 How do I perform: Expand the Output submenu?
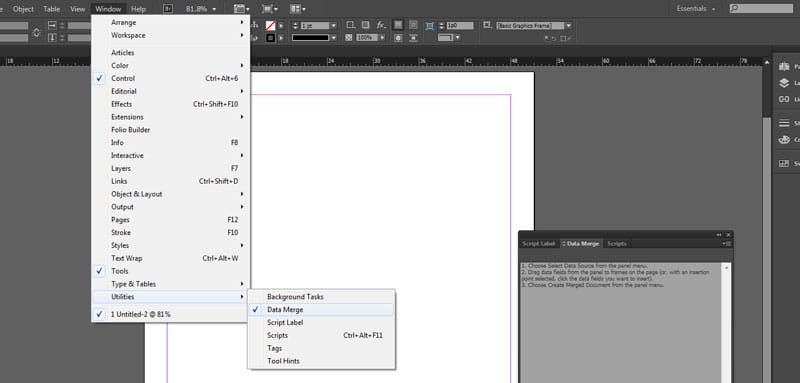point(171,207)
